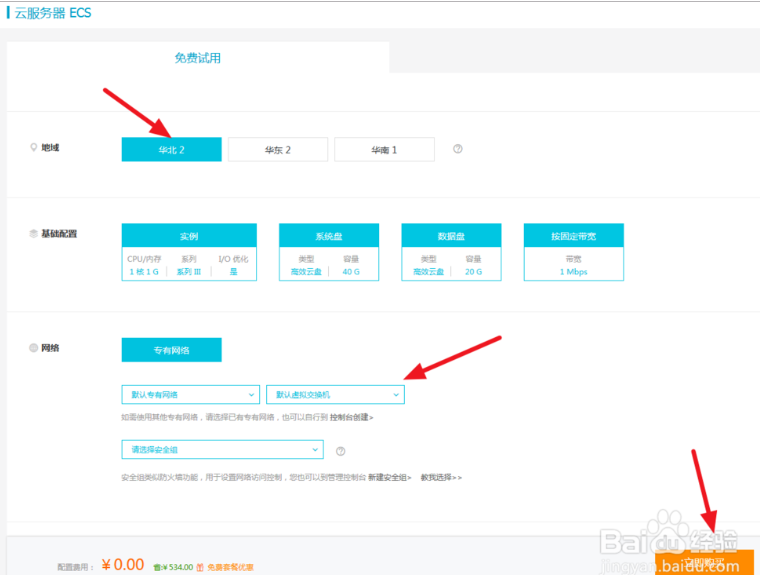Expand the 默认虚拟交换机 dropdown
Image resolution: width=760 pixels, height=575 pixels.
pyautogui.click(x=335, y=395)
